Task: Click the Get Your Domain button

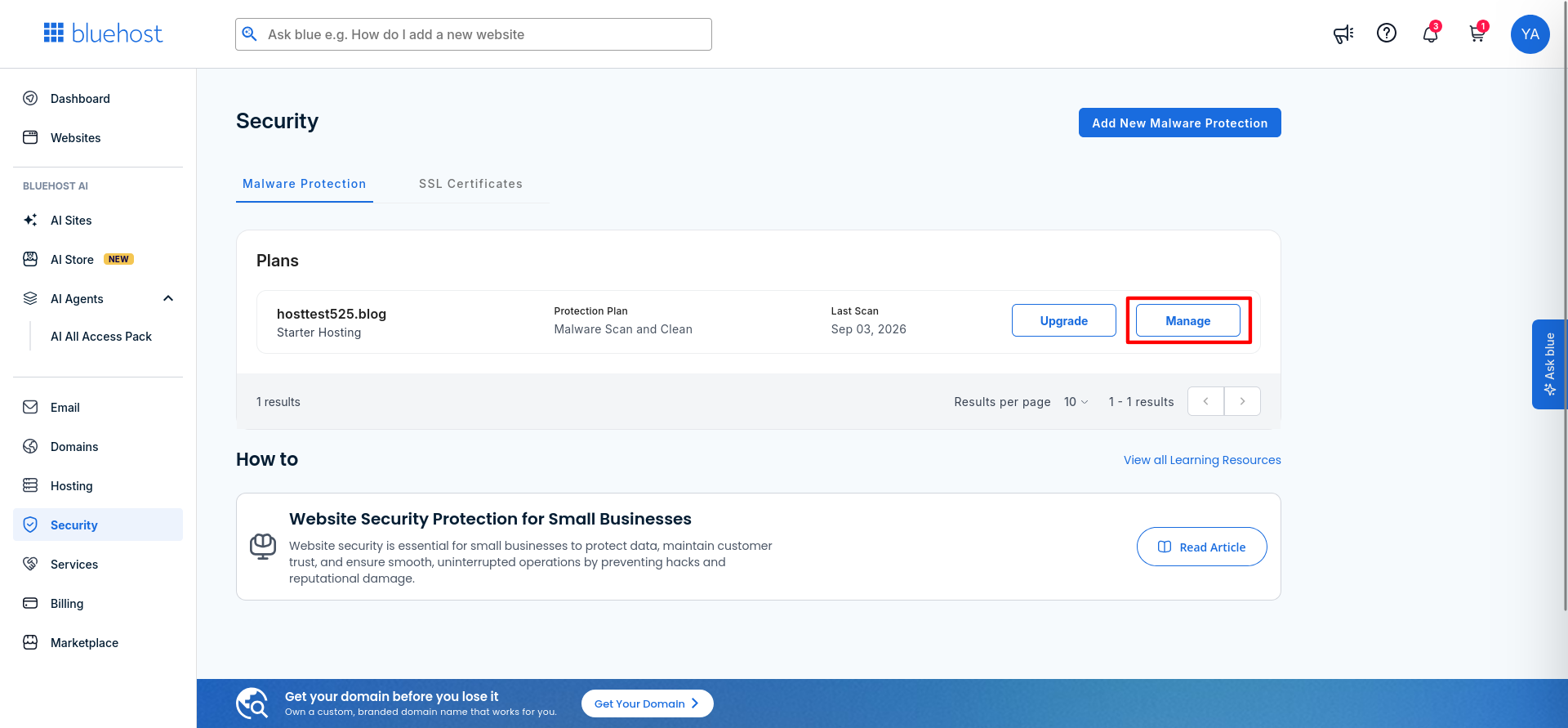Action: [647, 703]
